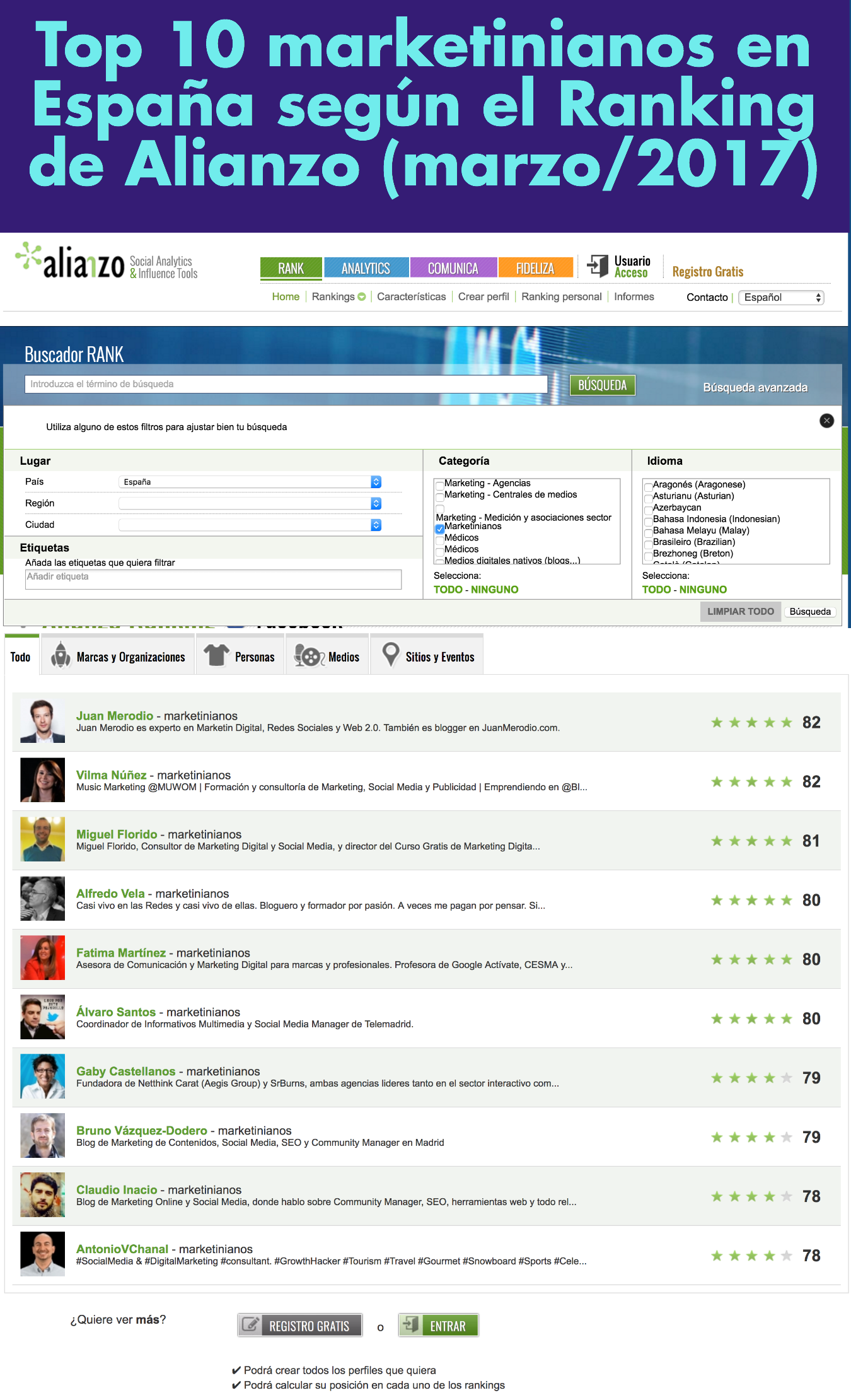This screenshot has width=851, height=1400.
Task: Click AntonioVChanal's profile photo
Action: coord(42,1254)
